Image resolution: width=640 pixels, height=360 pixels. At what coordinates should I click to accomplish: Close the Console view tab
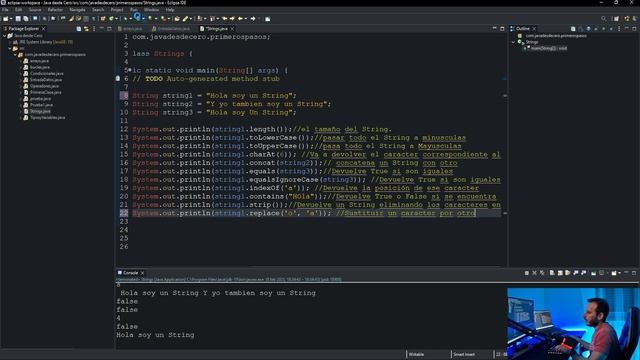pos(142,273)
